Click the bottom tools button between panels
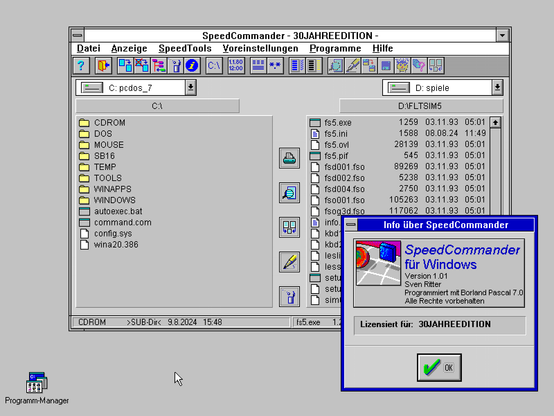Viewport: 554px width, 416px height. (289, 296)
